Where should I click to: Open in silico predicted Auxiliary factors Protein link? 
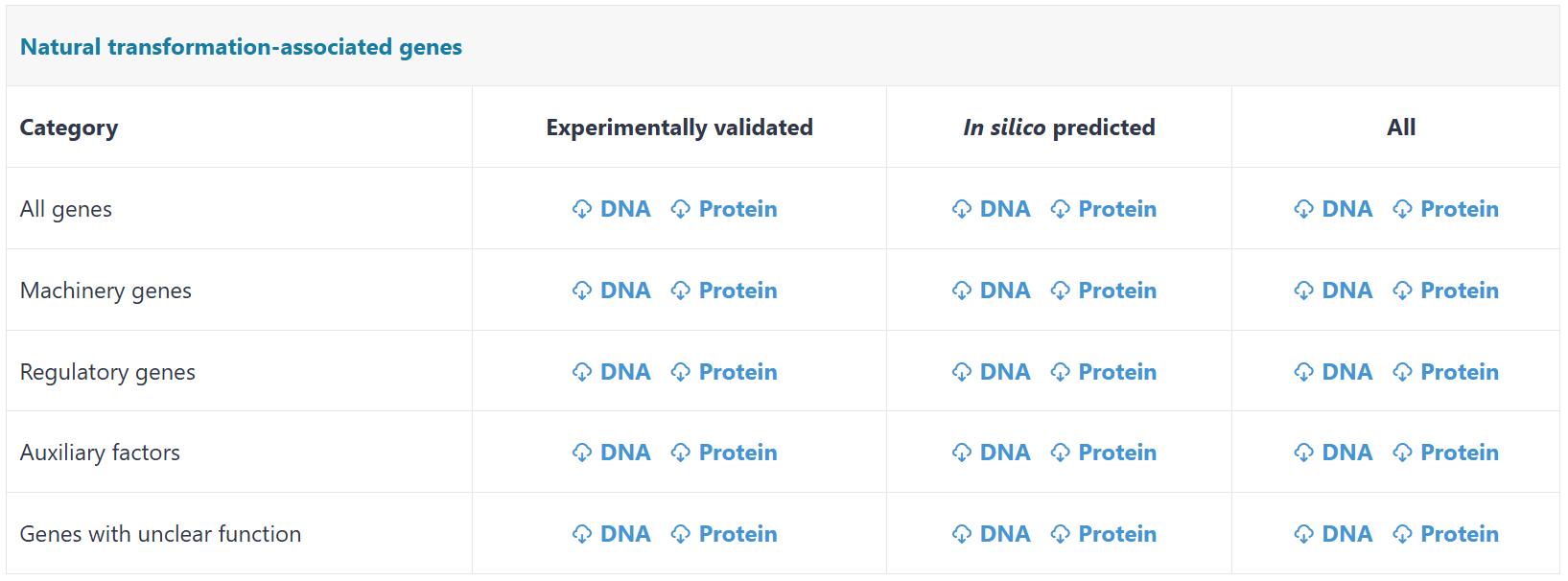1117,453
